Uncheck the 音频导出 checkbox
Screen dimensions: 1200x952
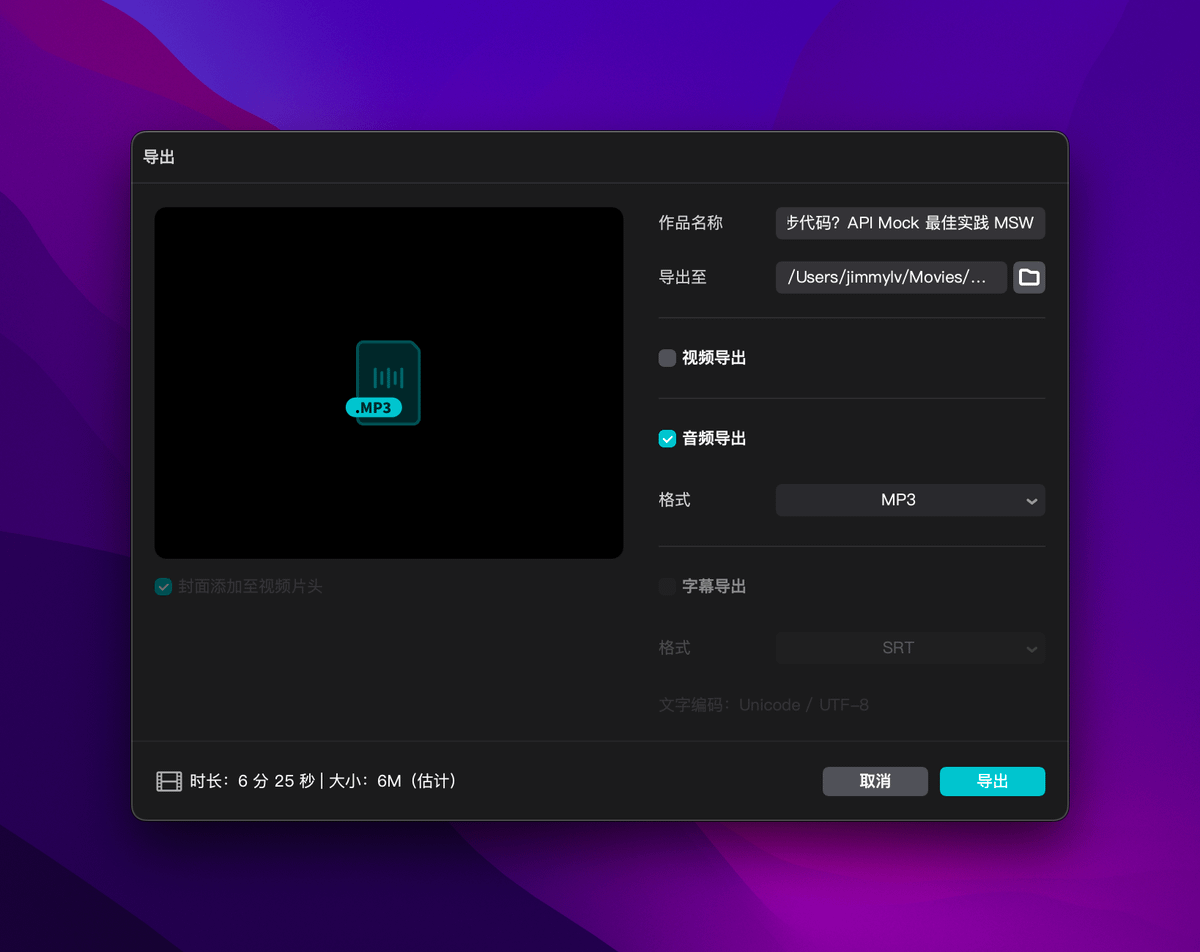click(667, 438)
